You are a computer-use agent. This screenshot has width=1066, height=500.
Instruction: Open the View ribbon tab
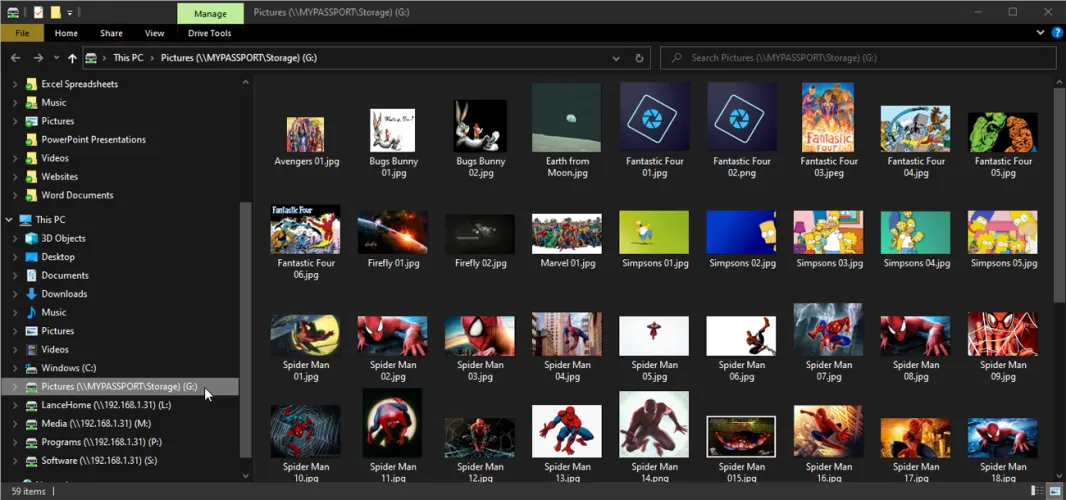(x=154, y=33)
